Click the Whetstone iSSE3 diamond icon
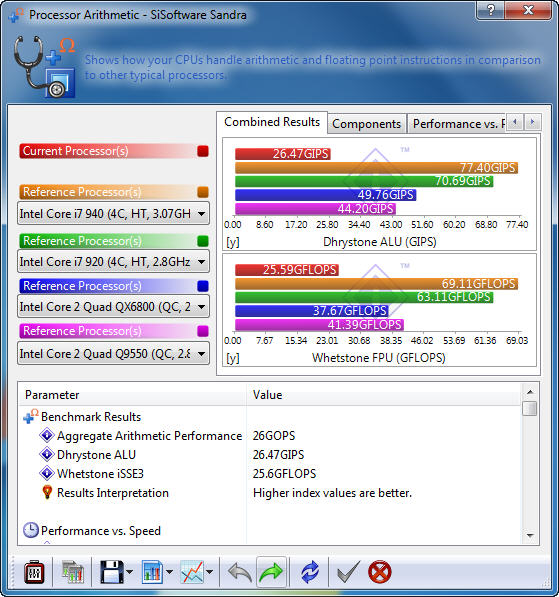Viewport: 559px width, 597px height. click(x=47, y=473)
